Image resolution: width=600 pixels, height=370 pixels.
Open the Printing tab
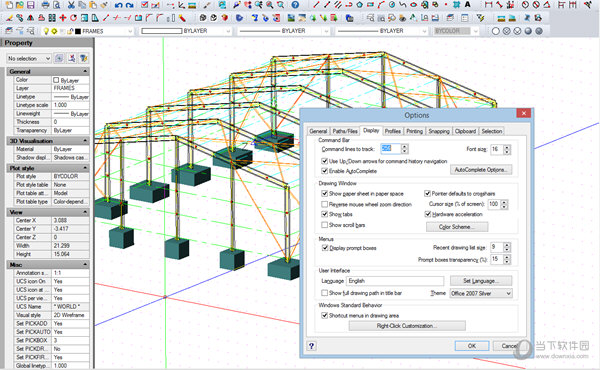pos(414,131)
